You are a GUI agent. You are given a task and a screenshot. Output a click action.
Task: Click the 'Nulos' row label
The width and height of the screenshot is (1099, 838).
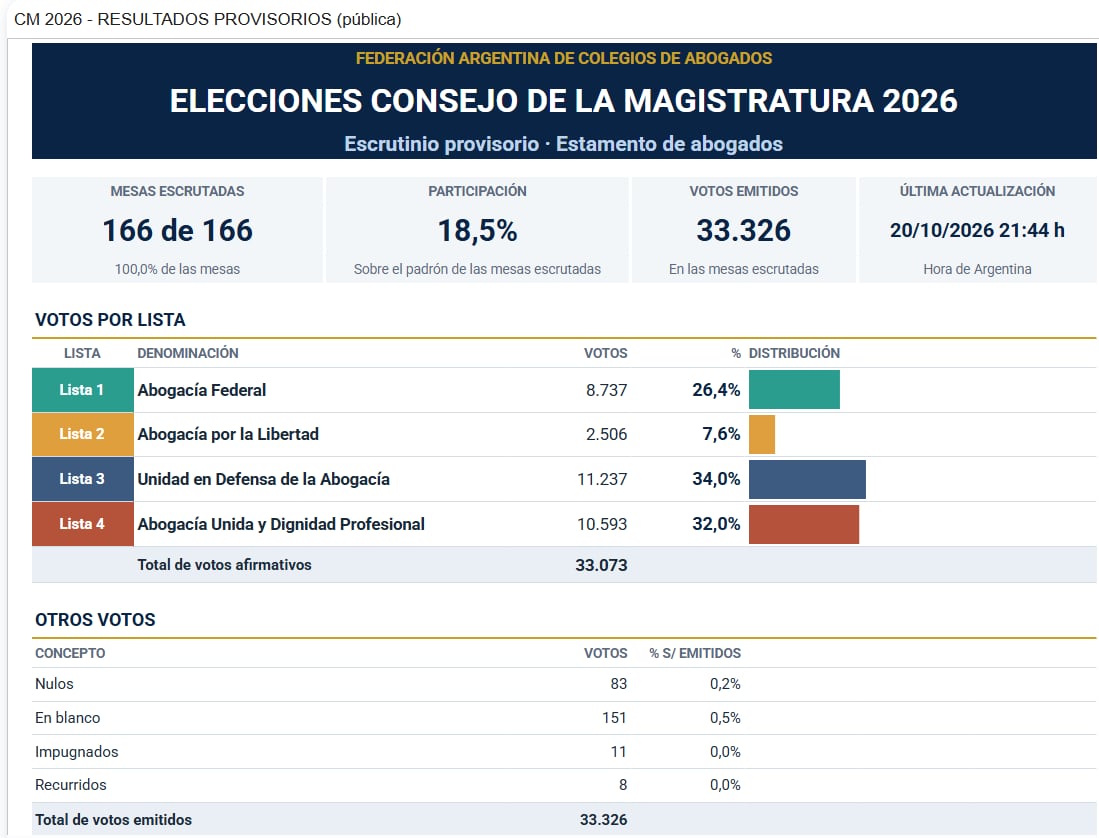pos(54,684)
